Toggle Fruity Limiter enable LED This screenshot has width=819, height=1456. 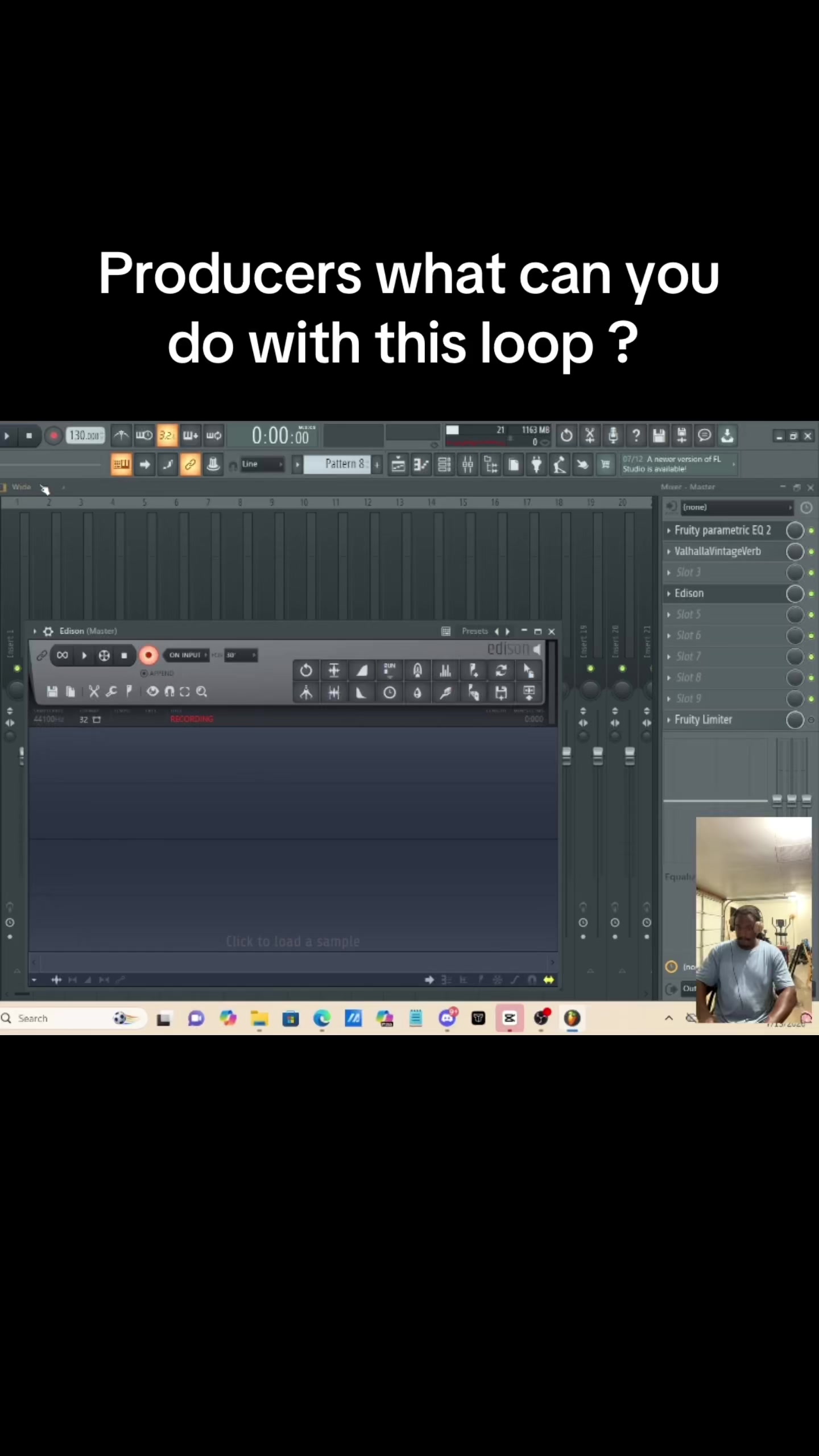tap(811, 720)
